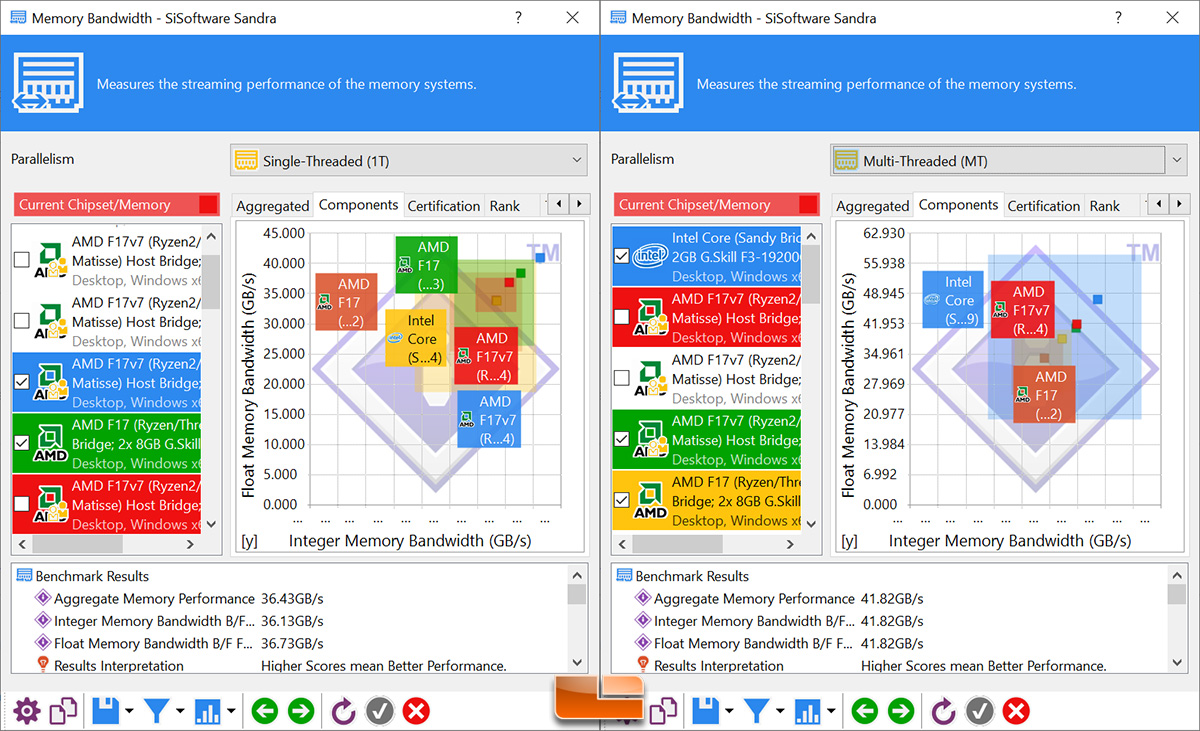Click tab scroll right arrow in right window
1200x731 pixels.
click(1179, 204)
